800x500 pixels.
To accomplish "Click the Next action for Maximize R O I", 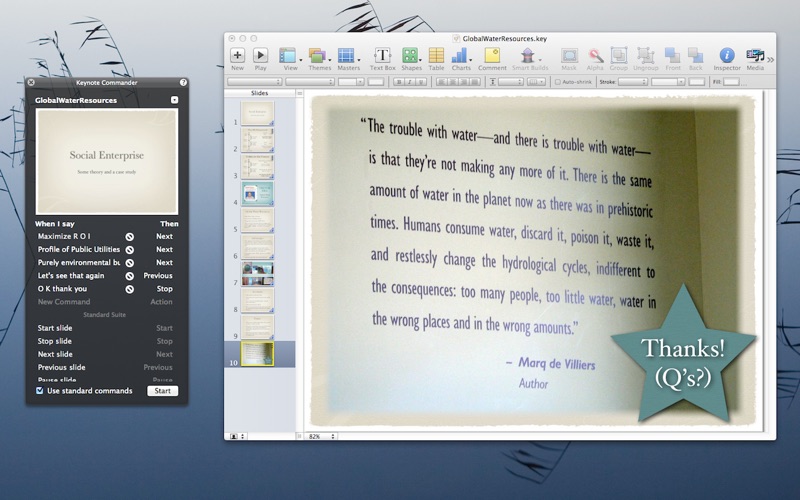I will pyautogui.click(x=164, y=236).
